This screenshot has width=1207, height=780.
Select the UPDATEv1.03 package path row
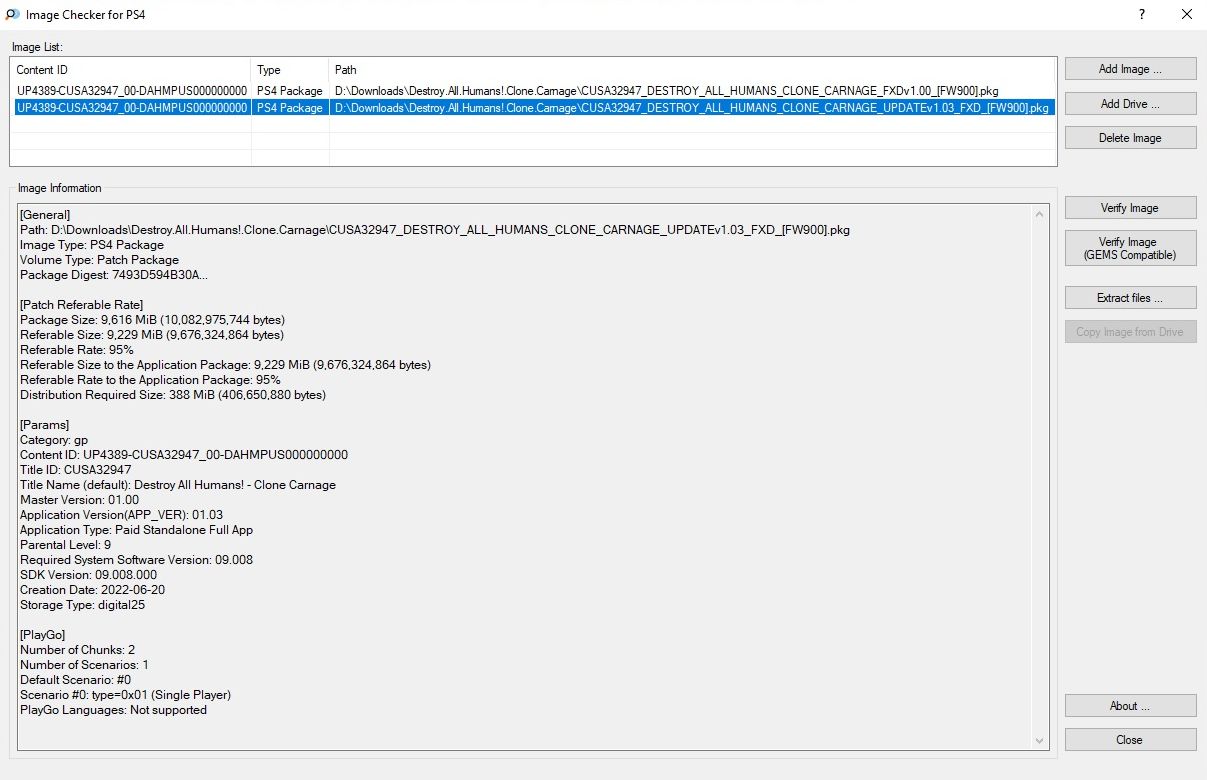(x=692, y=107)
